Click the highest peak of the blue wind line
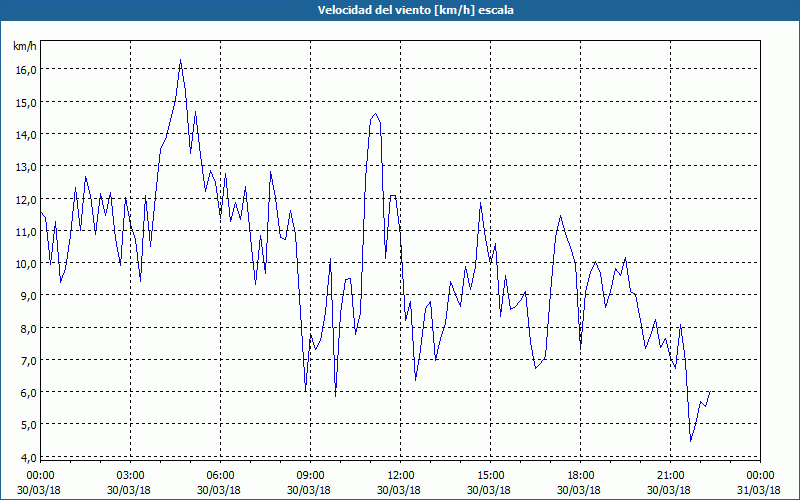Screen dimensions: 800x500 pyautogui.click(x=181, y=60)
